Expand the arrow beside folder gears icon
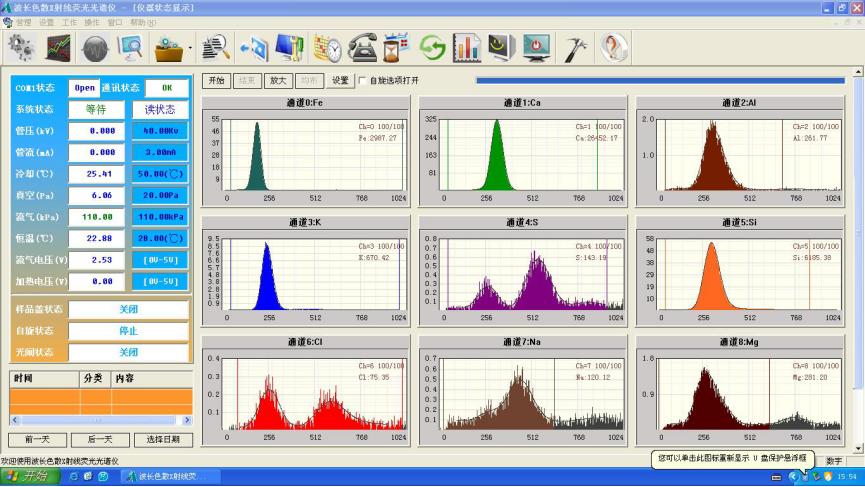The width and height of the screenshot is (865, 487). 190,48
